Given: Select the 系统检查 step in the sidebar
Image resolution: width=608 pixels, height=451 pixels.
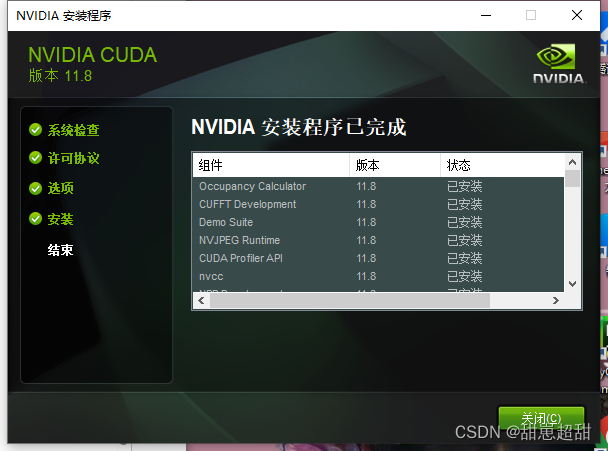Looking at the screenshot, I should 73,130.
